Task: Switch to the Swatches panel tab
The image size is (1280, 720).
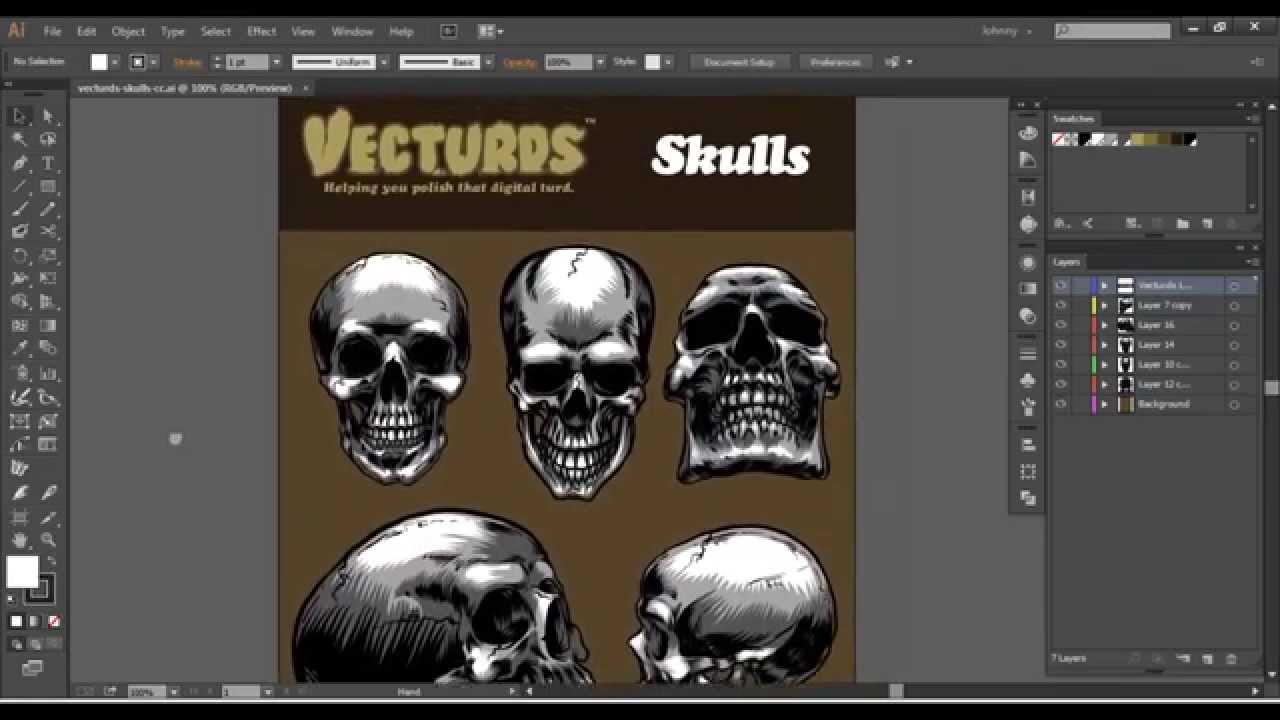Action: pos(1073,119)
